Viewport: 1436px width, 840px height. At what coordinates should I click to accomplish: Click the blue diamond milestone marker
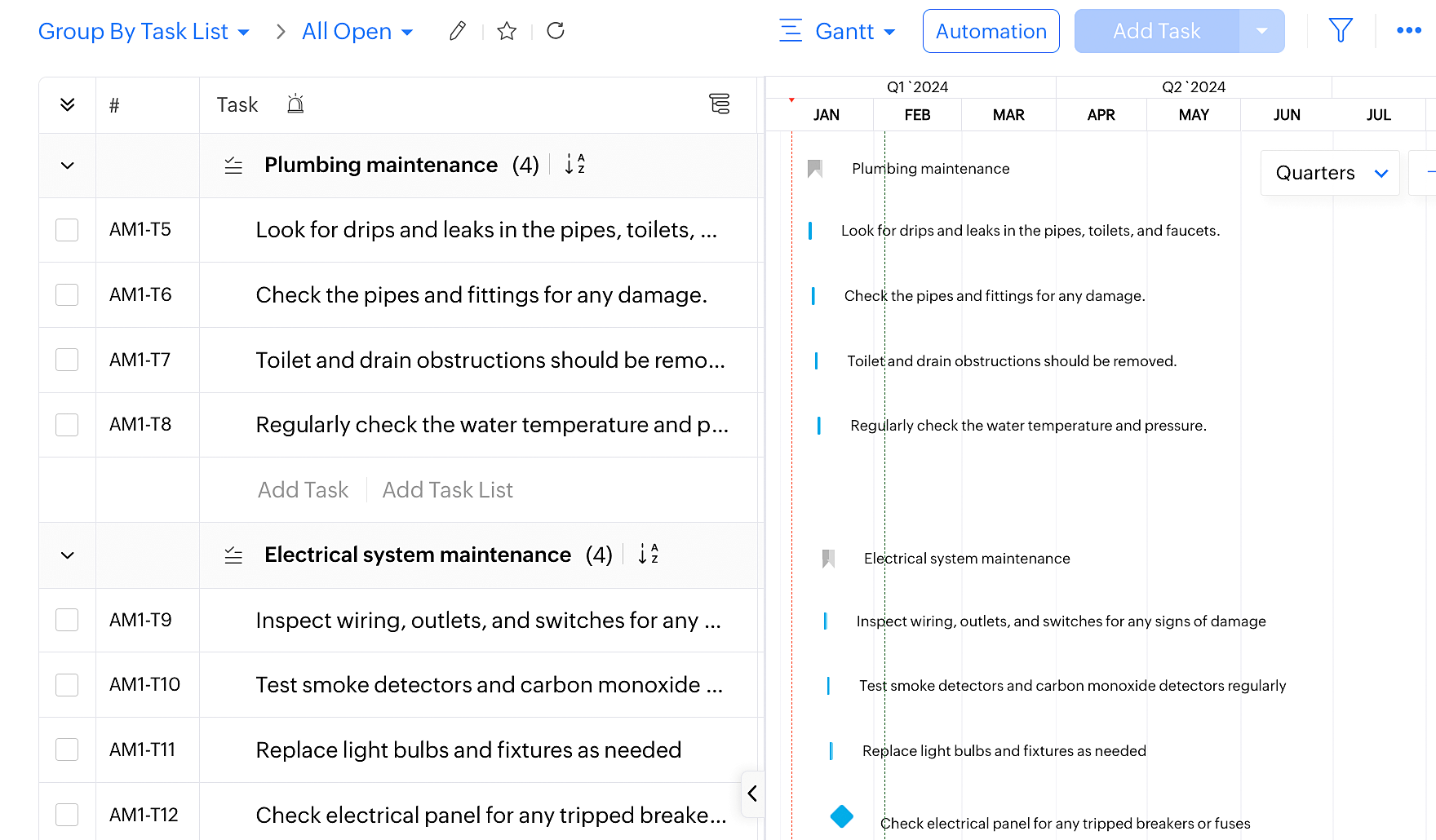point(841,816)
